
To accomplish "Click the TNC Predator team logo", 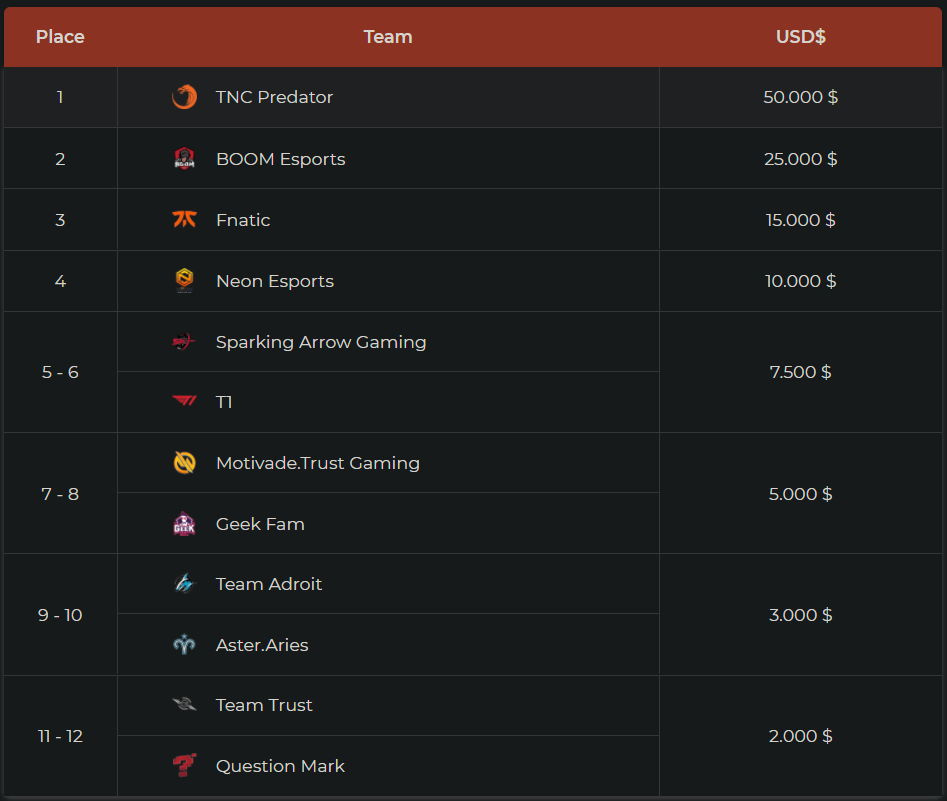I will (184, 97).
